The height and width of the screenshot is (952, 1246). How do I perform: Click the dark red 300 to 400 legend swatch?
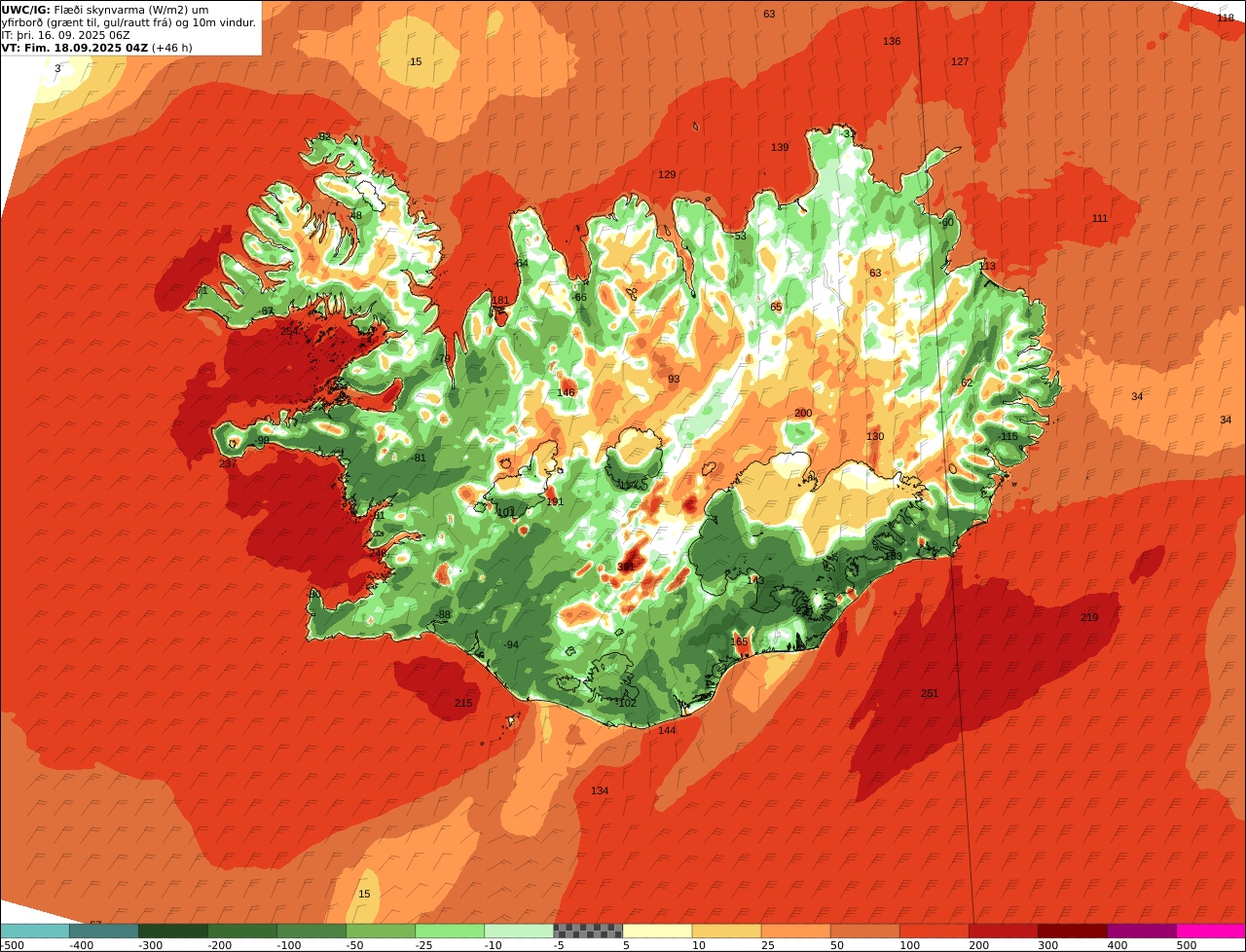[x=1073, y=931]
